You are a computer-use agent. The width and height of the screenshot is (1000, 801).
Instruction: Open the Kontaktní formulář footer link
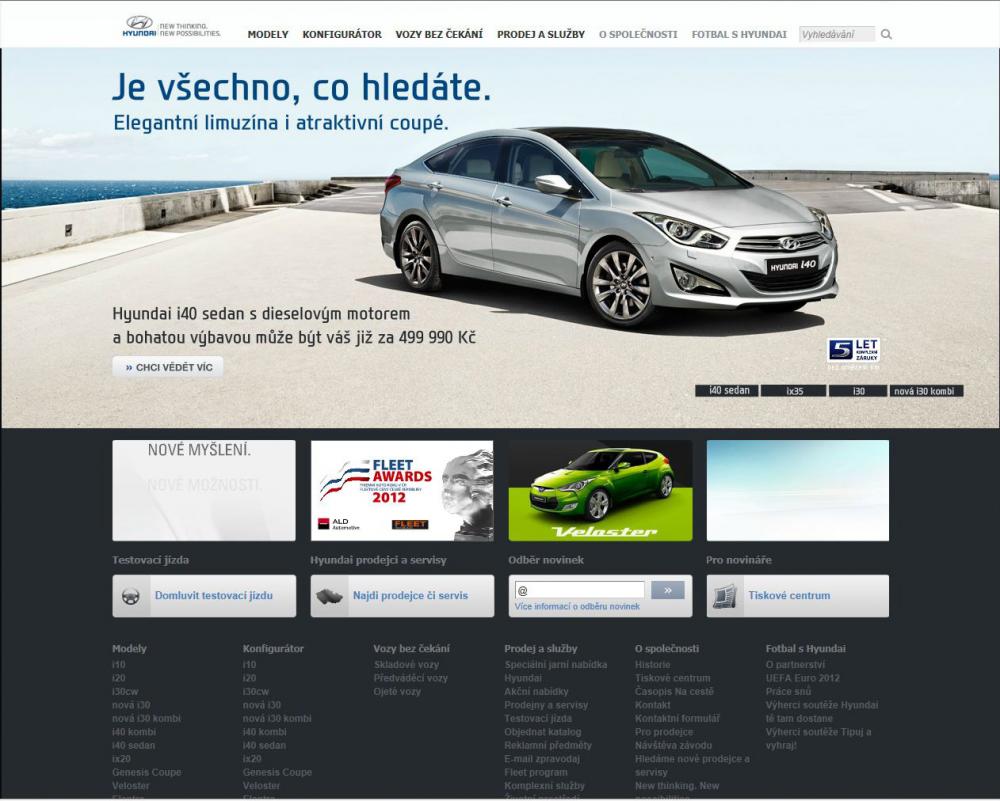pos(677,718)
